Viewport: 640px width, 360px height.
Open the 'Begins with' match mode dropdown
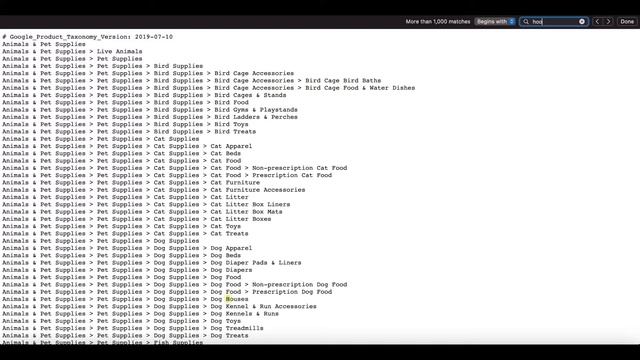(495, 22)
